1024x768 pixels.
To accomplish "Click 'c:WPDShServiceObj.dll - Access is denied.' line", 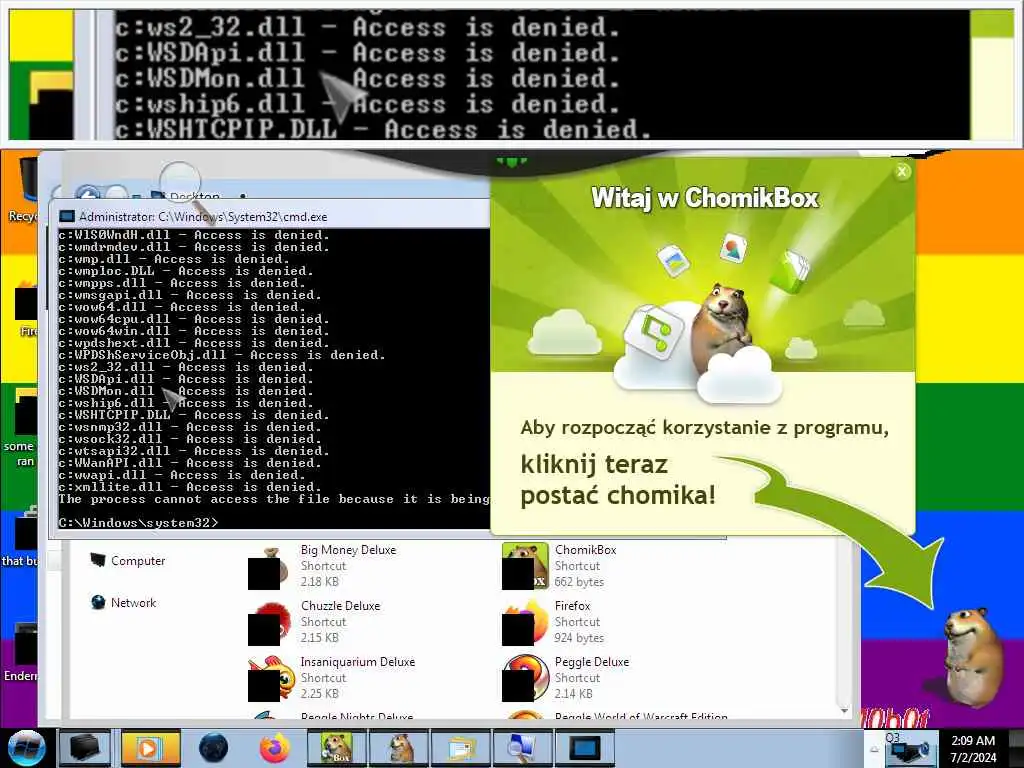I will coord(221,355).
